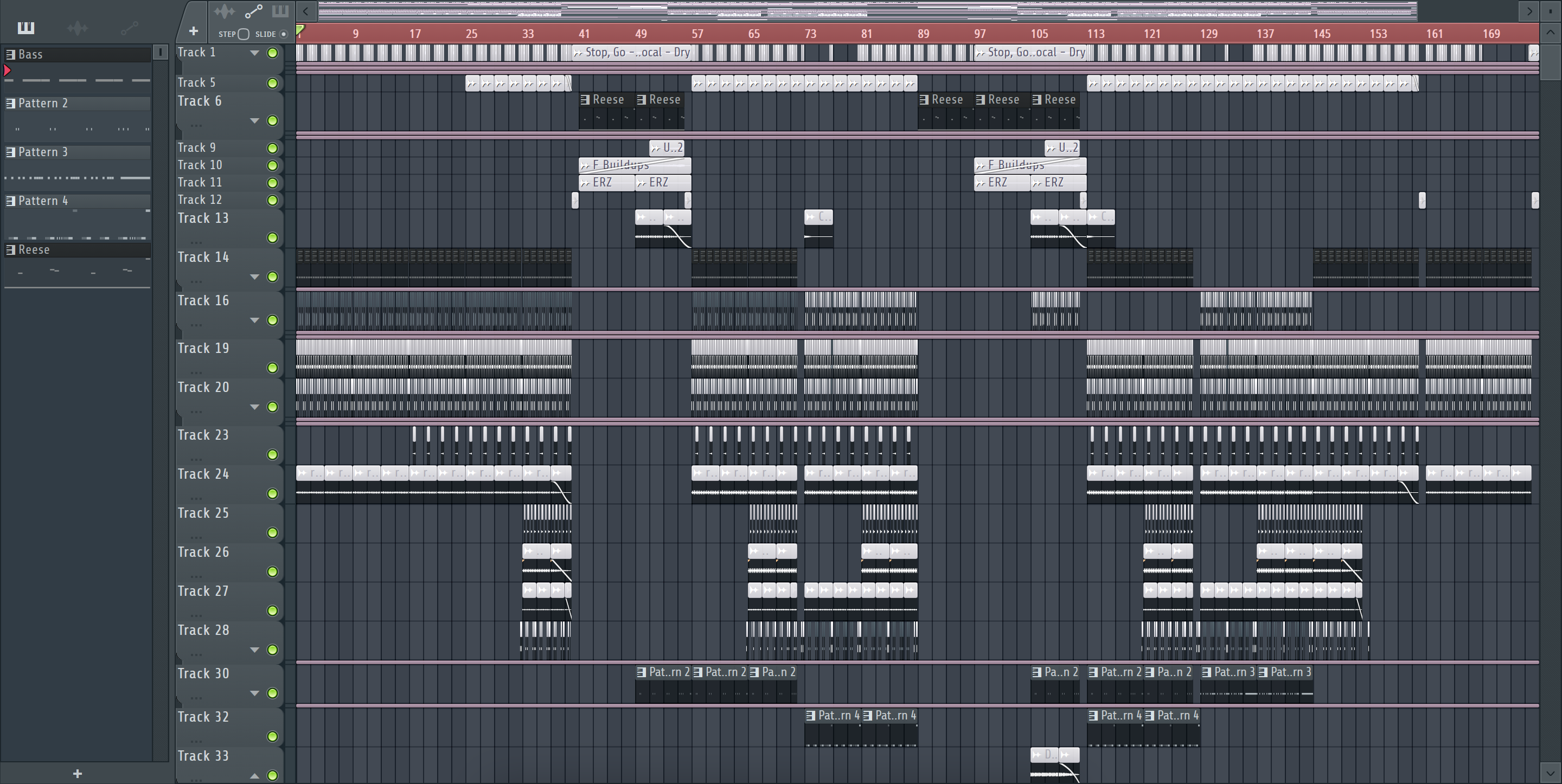This screenshot has height=784, width=1562.
Task: Select Pattern 3 in picker list
Action: click(x=78, y=152)
